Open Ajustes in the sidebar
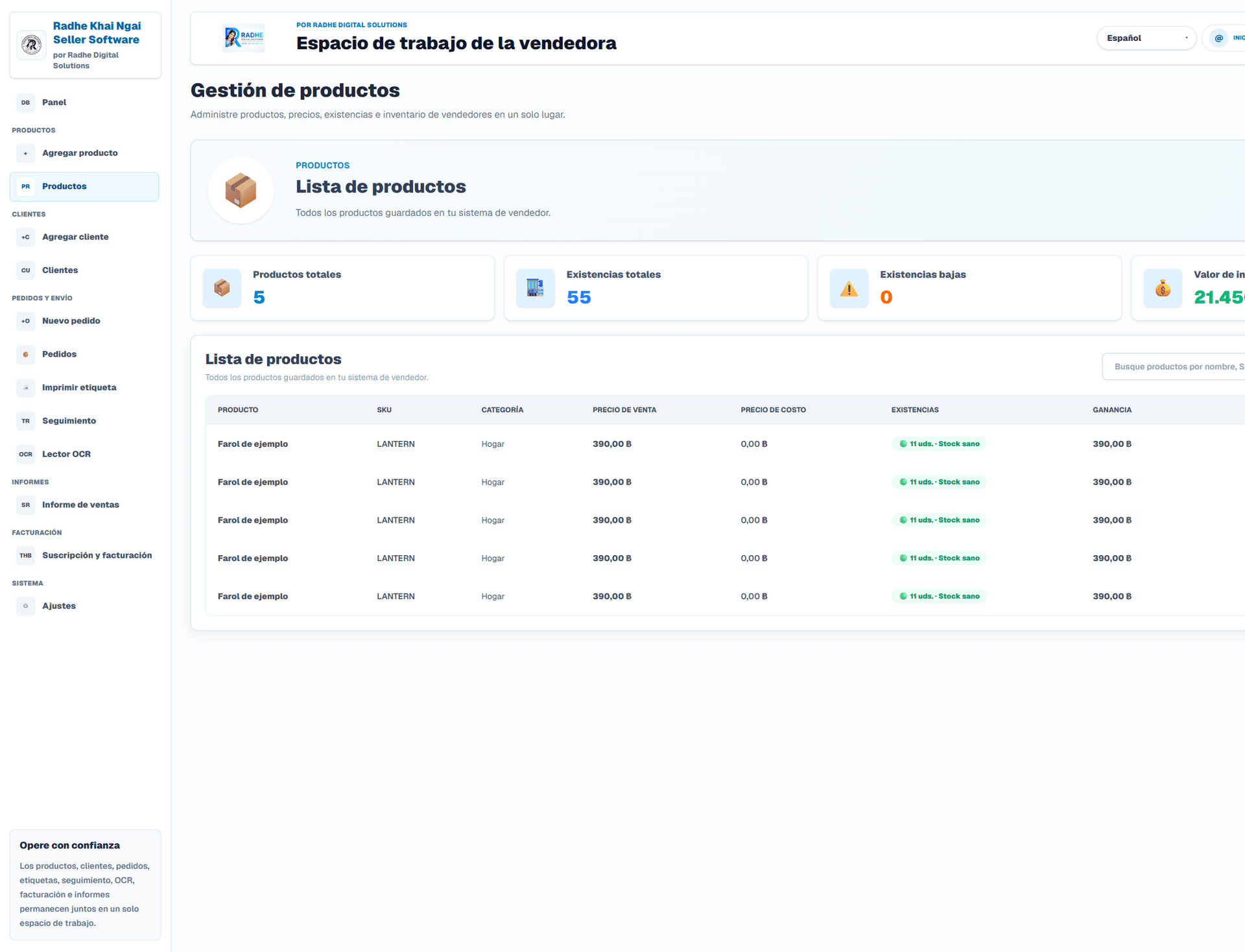Viewport: 1245px width, 952px height. coord(84,606)
